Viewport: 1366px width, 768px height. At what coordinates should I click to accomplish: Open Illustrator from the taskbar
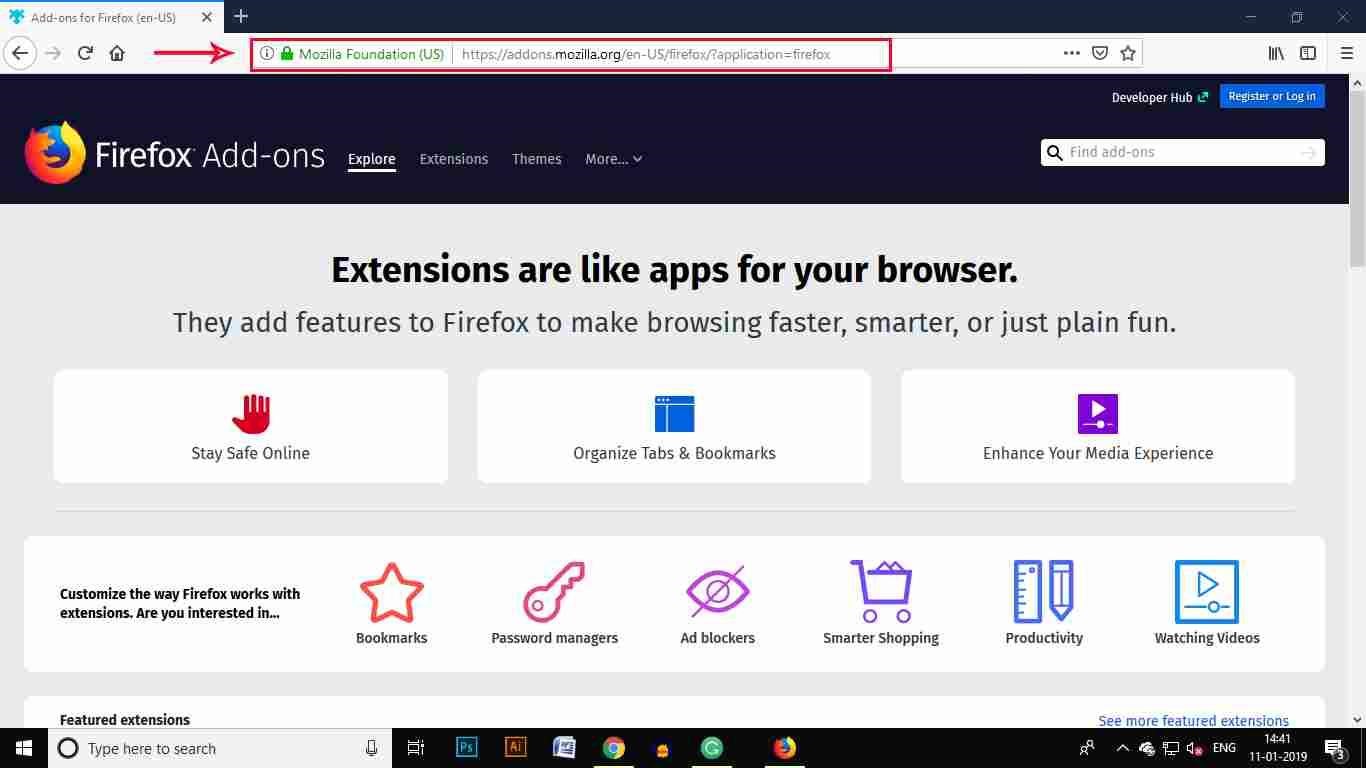click(516, 747)
